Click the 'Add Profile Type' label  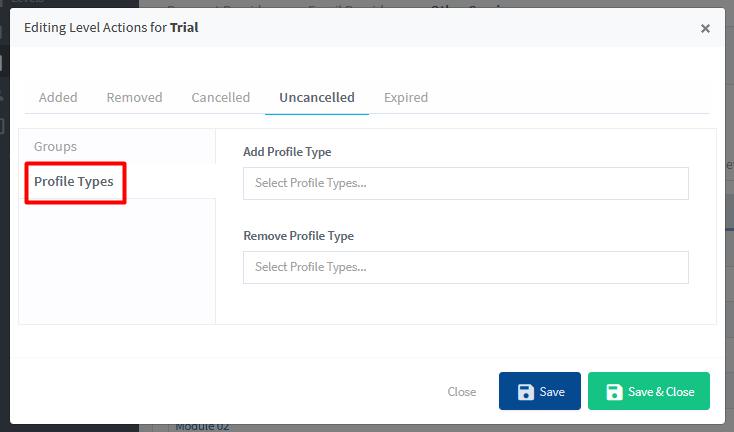click(287, 152)
